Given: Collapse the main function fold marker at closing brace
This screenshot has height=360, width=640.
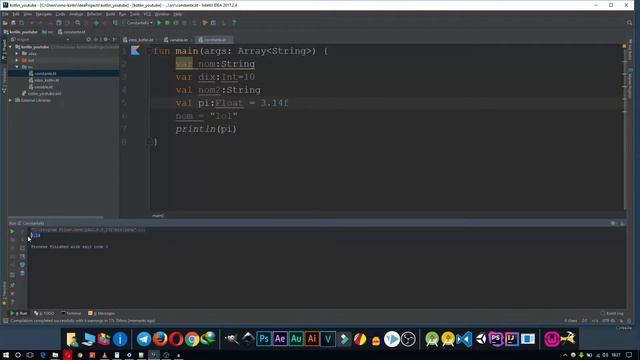Looking at the screenshot, I should (149, 142).
